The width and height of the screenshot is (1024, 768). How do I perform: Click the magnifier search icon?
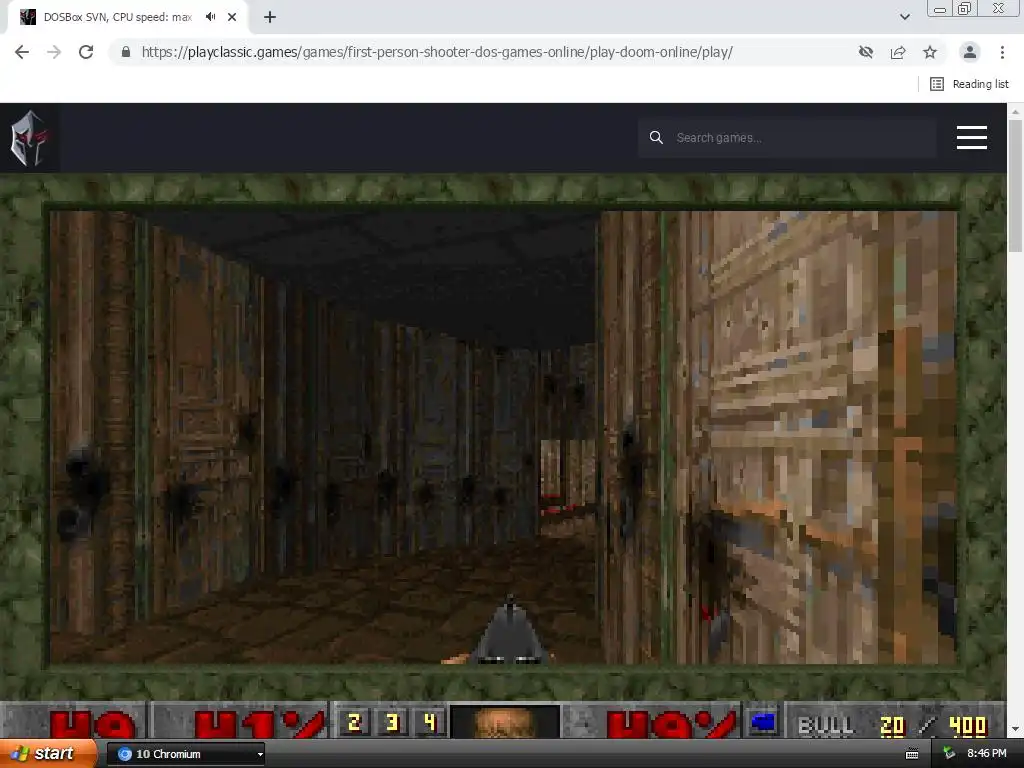point(656,138)
